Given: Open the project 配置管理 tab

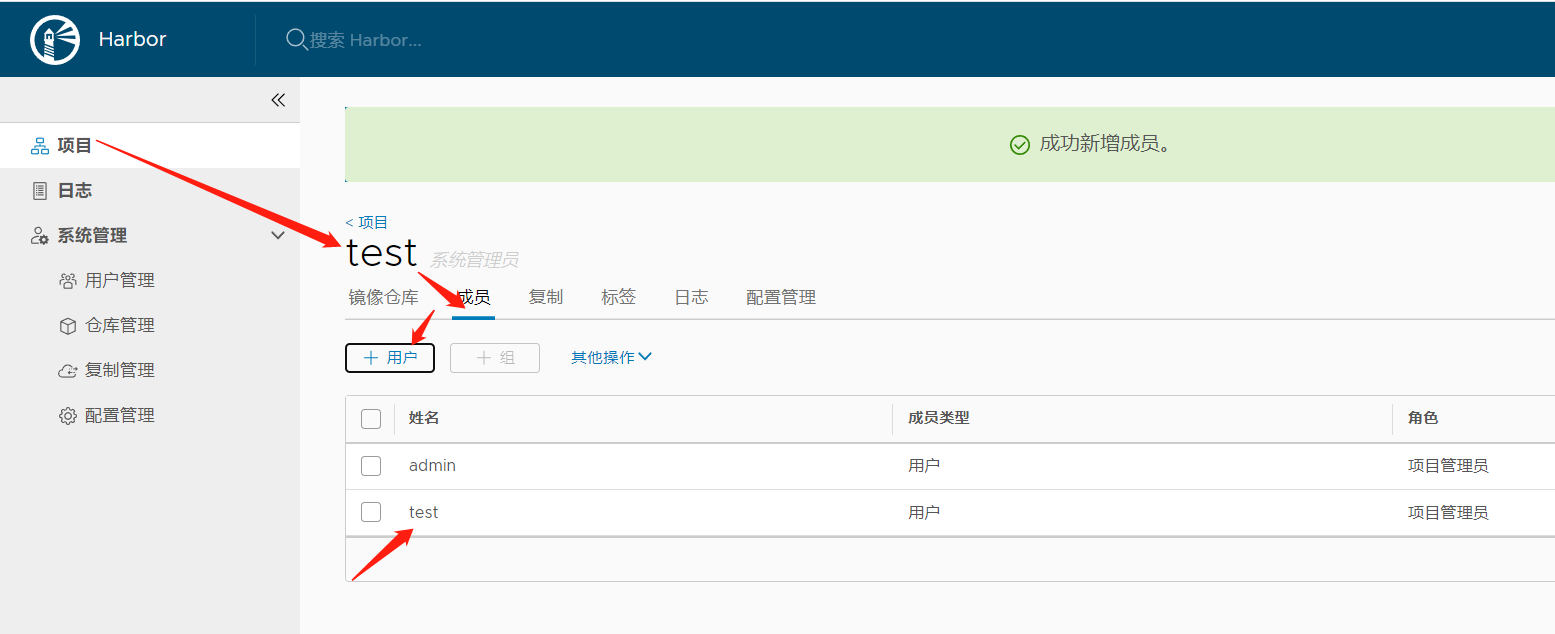Looking at the screenshot, I should (x=781, y=297).
